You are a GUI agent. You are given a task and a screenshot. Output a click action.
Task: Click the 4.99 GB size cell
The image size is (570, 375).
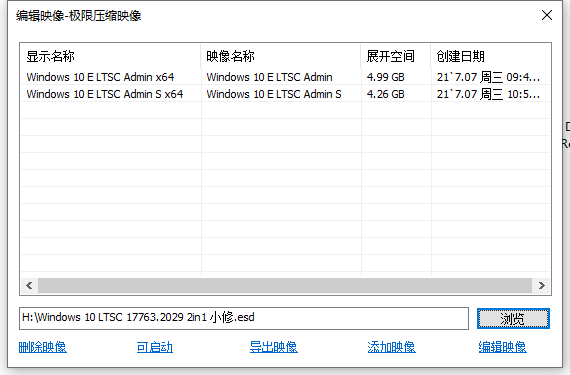(x=385, y=77)
